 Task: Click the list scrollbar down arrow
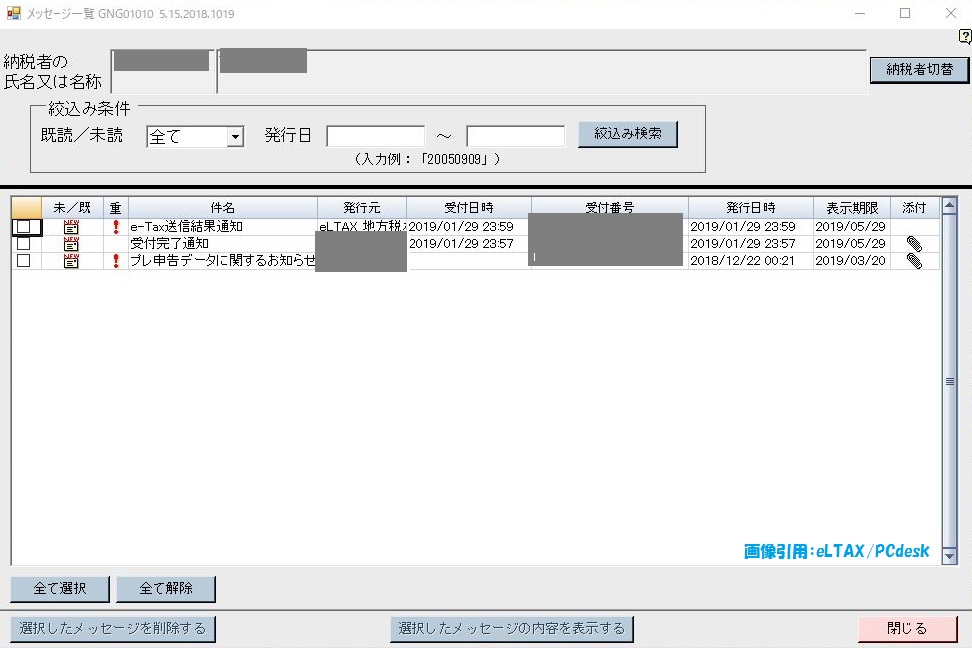[949, 556]
